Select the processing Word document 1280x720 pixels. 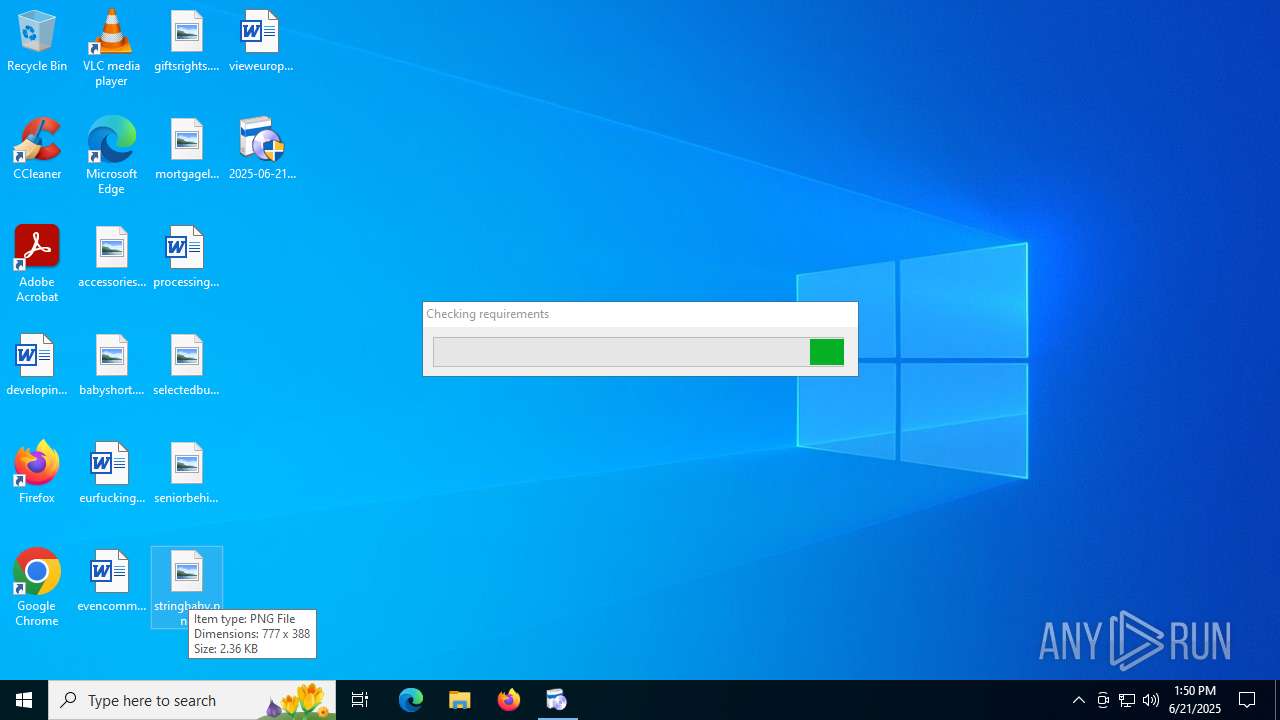coord(186,258)
